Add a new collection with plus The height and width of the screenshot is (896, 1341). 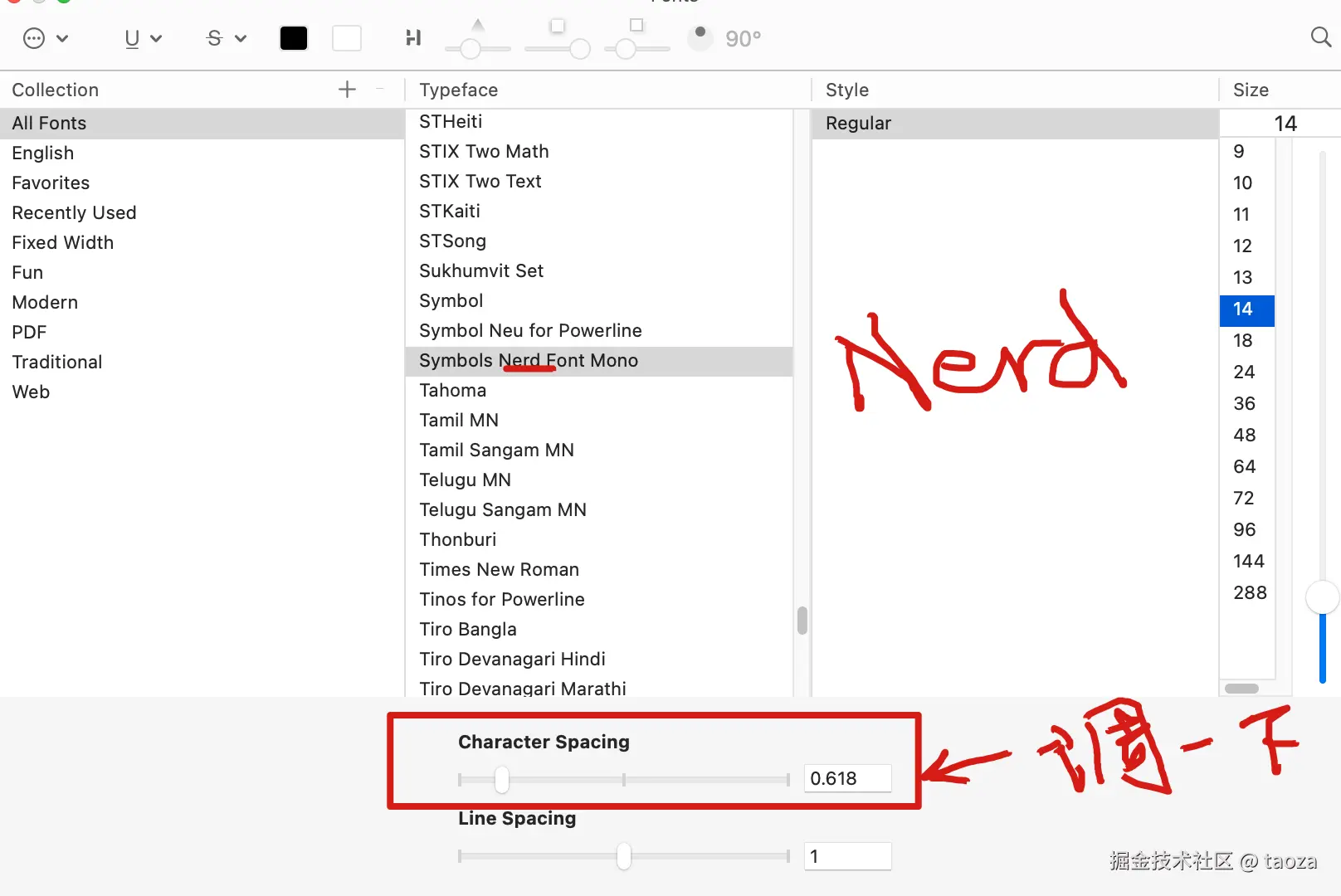[x=347, y=90]
